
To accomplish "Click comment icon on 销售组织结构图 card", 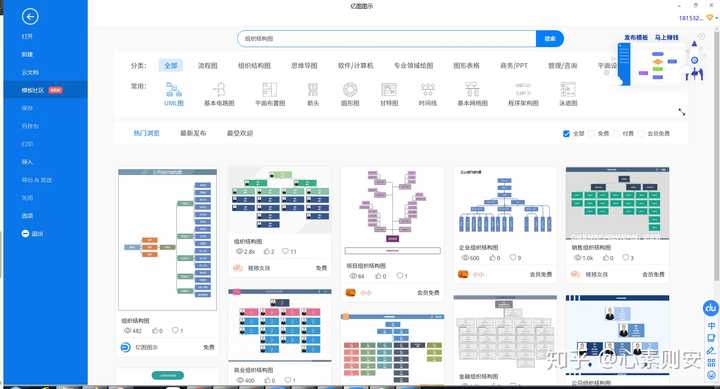I will pos(625,258).
